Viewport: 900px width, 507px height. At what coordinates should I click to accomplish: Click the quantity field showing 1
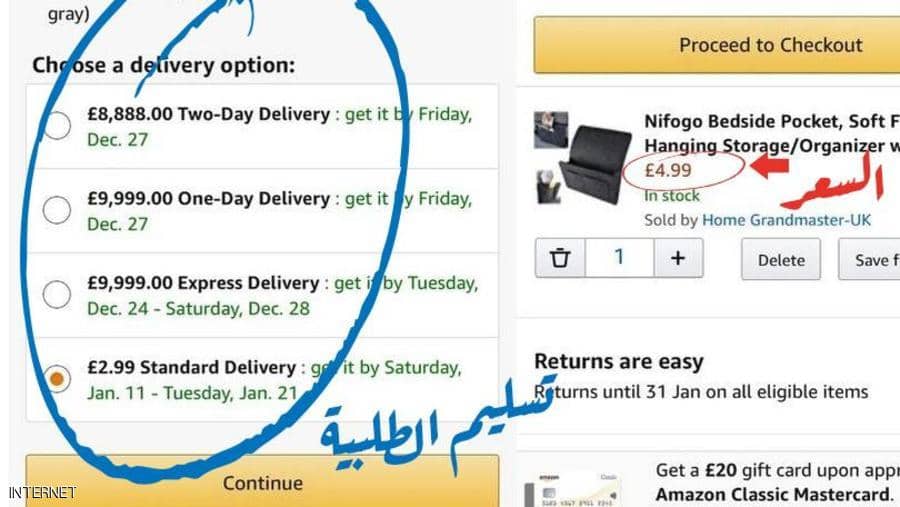(x=619, y=258)
